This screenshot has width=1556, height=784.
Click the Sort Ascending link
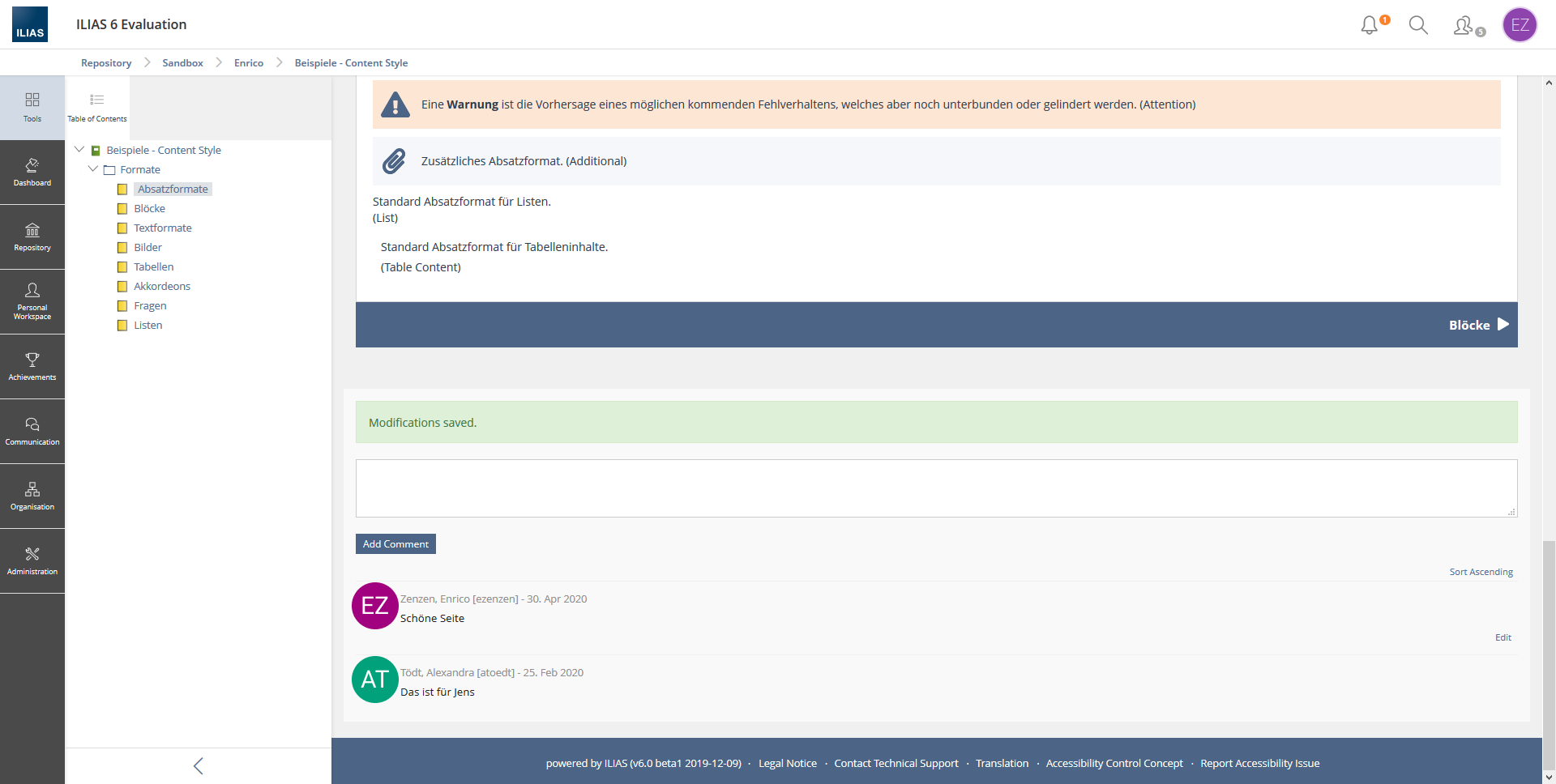(1481, 572)
